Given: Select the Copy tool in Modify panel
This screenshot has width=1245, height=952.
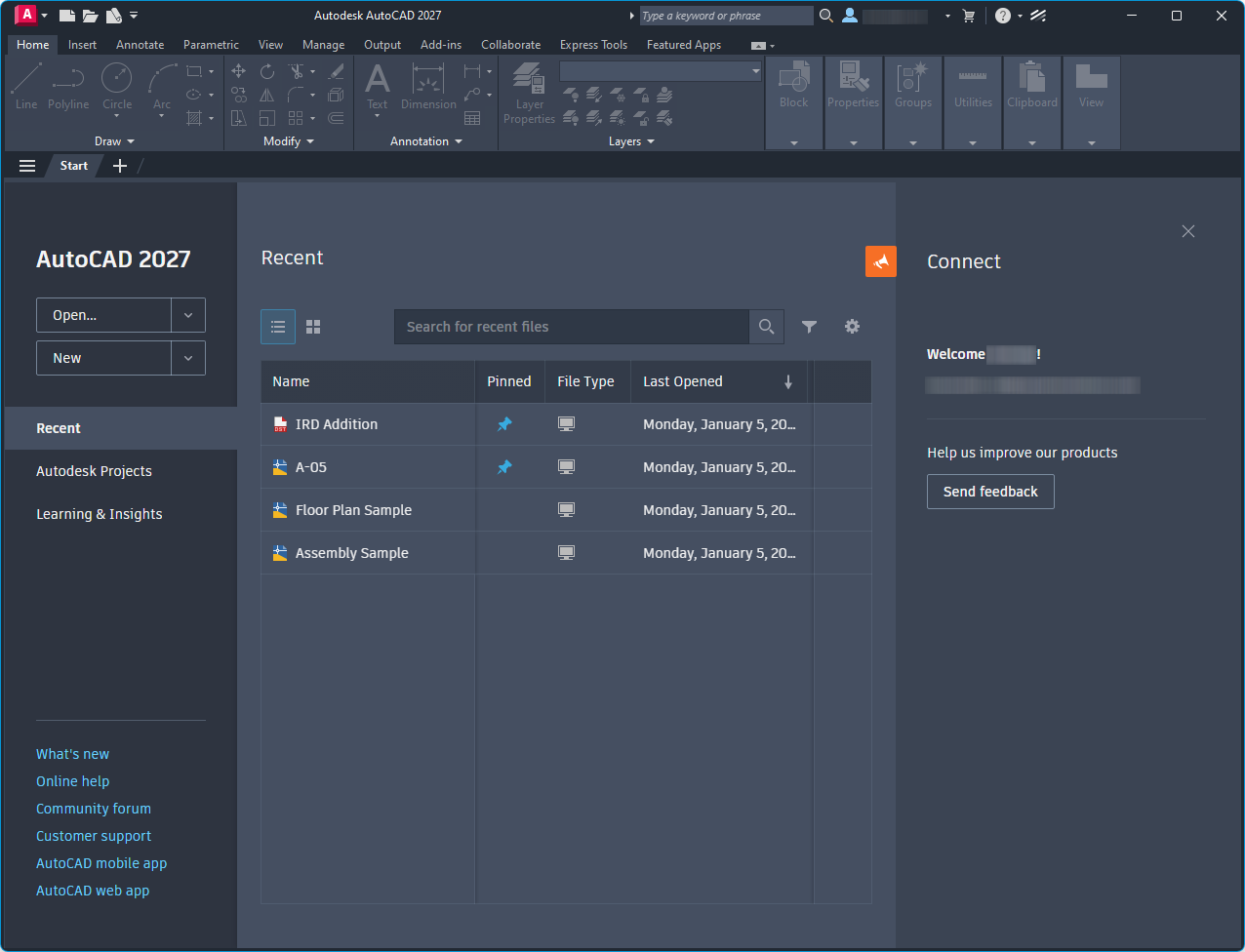Looking at the screenshot, I should (x=239, y=95).
